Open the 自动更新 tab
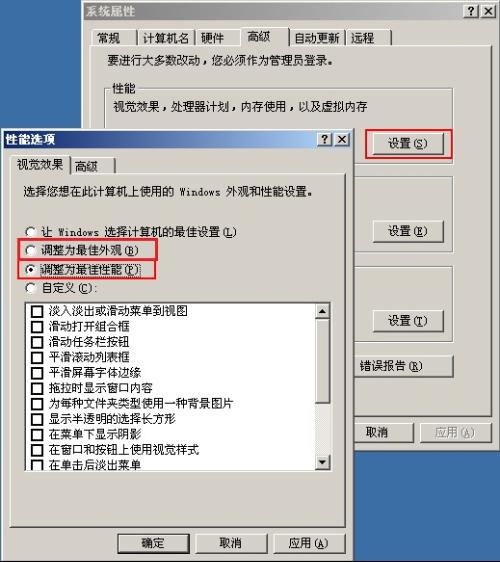Viewport: 500px width, 562px height. point(317,38)
